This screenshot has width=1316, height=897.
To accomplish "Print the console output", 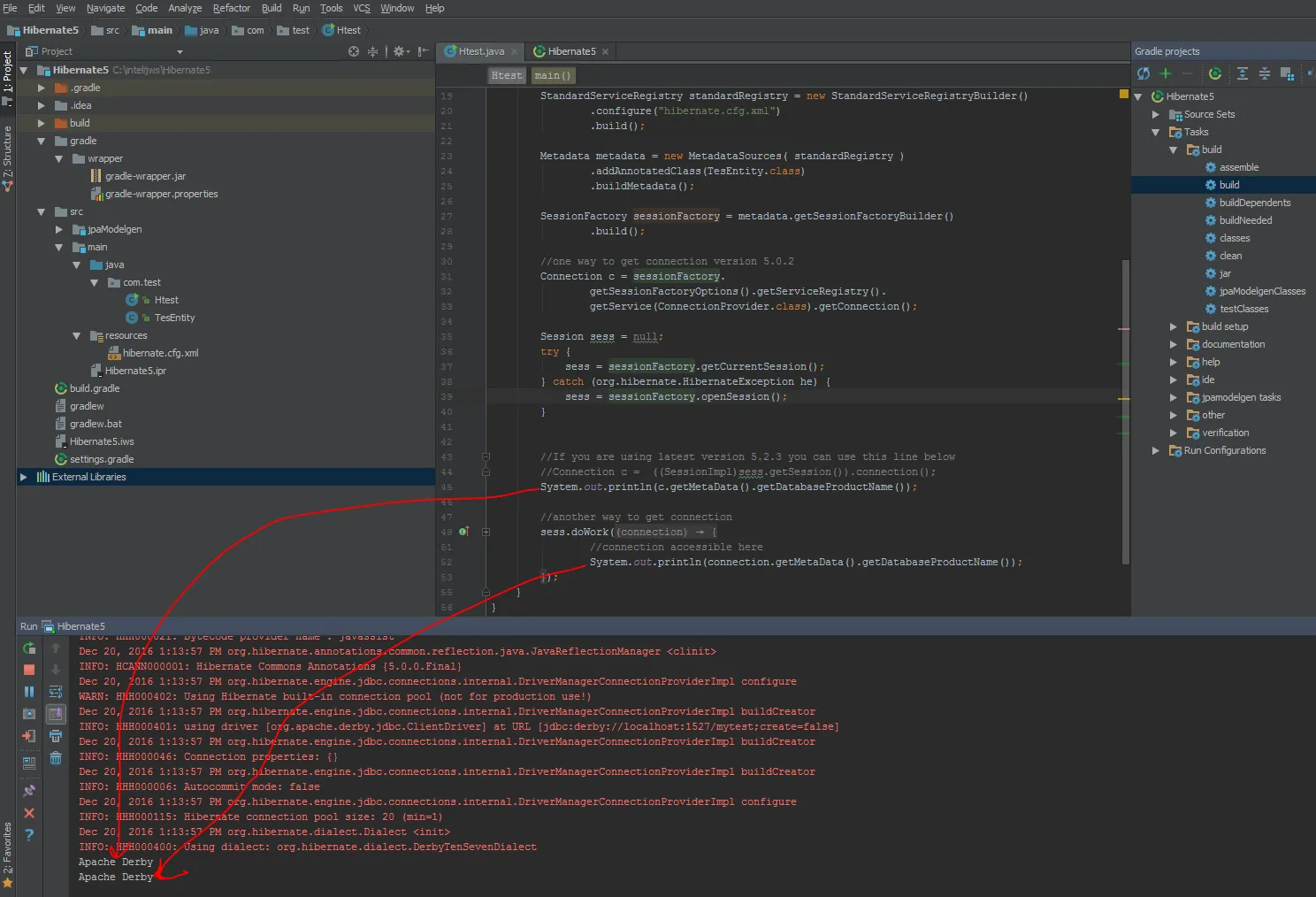I will (56, 736).
